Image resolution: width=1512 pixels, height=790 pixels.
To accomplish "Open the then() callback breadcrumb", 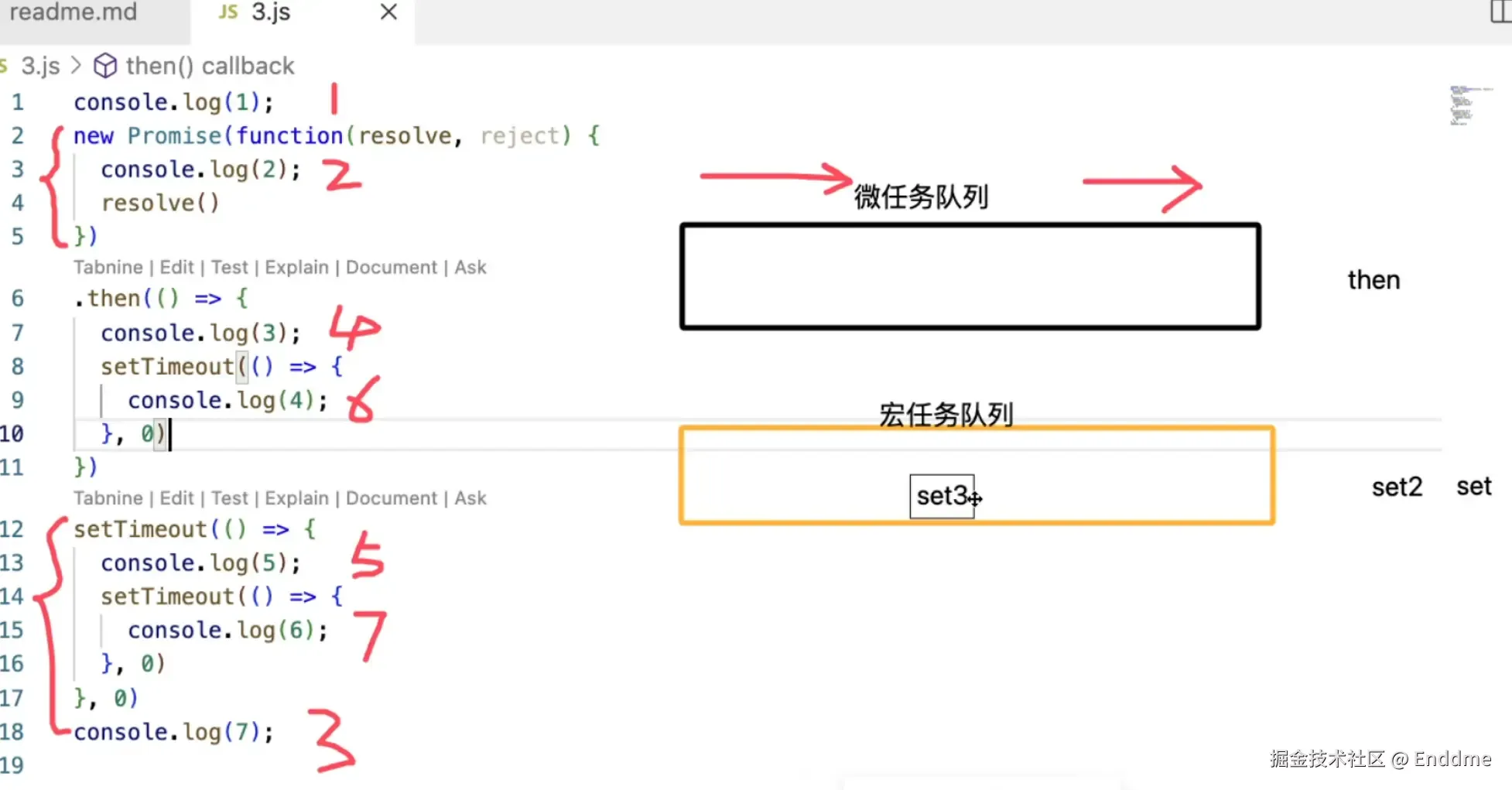I will pos(210,66).
